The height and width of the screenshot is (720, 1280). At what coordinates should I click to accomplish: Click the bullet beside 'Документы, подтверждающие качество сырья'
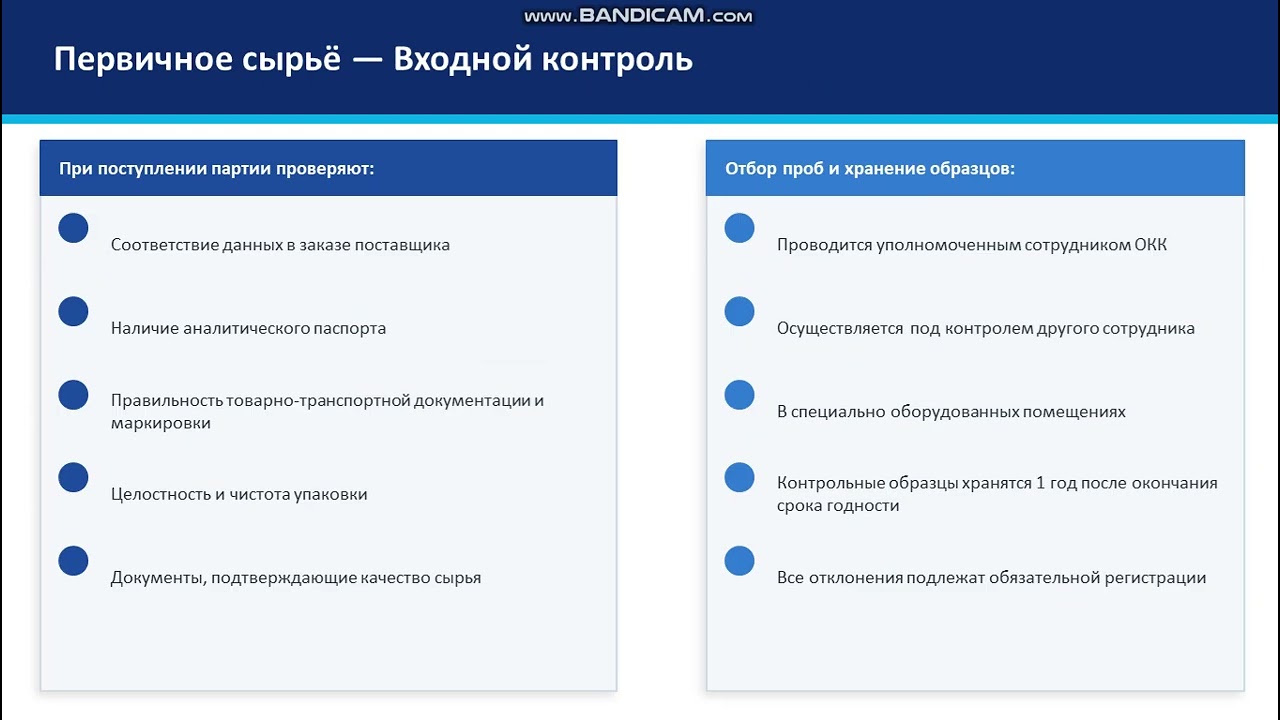tap(73, 560)
